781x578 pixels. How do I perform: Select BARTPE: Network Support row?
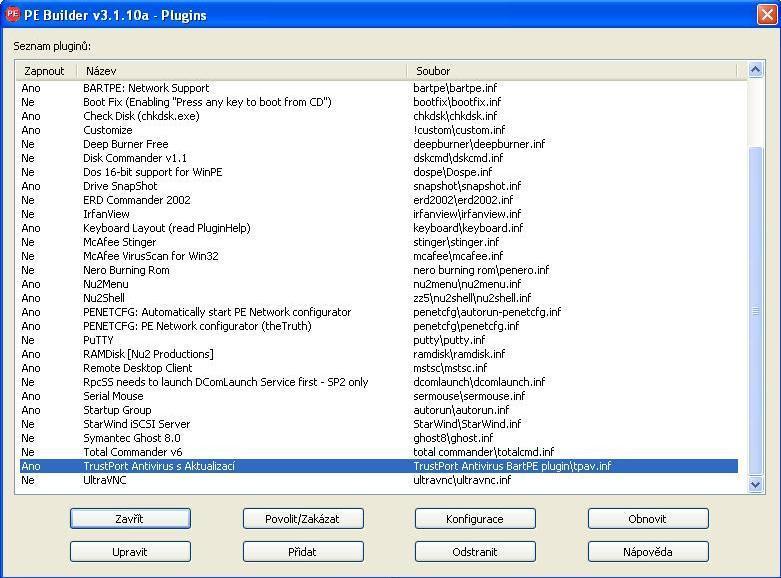point(379,88)
